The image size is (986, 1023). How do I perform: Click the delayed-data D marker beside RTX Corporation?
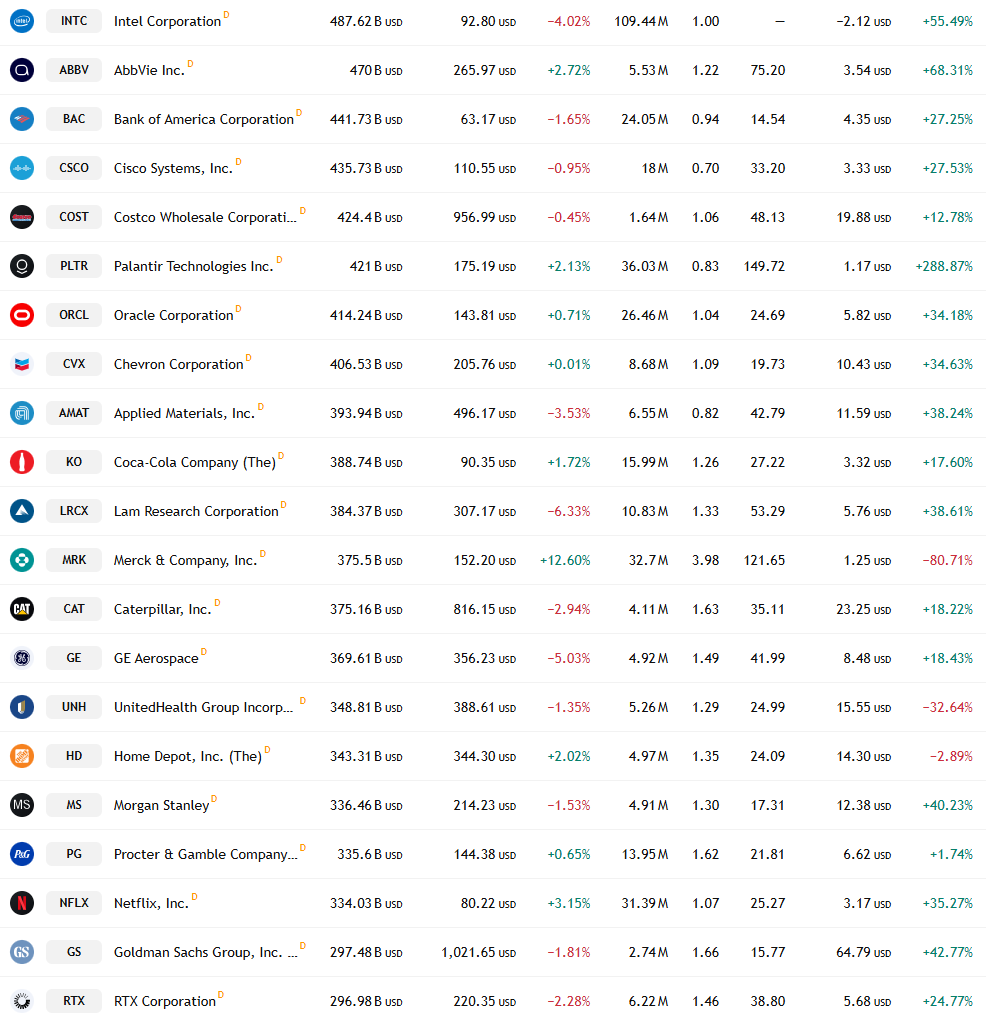(221, 994)
